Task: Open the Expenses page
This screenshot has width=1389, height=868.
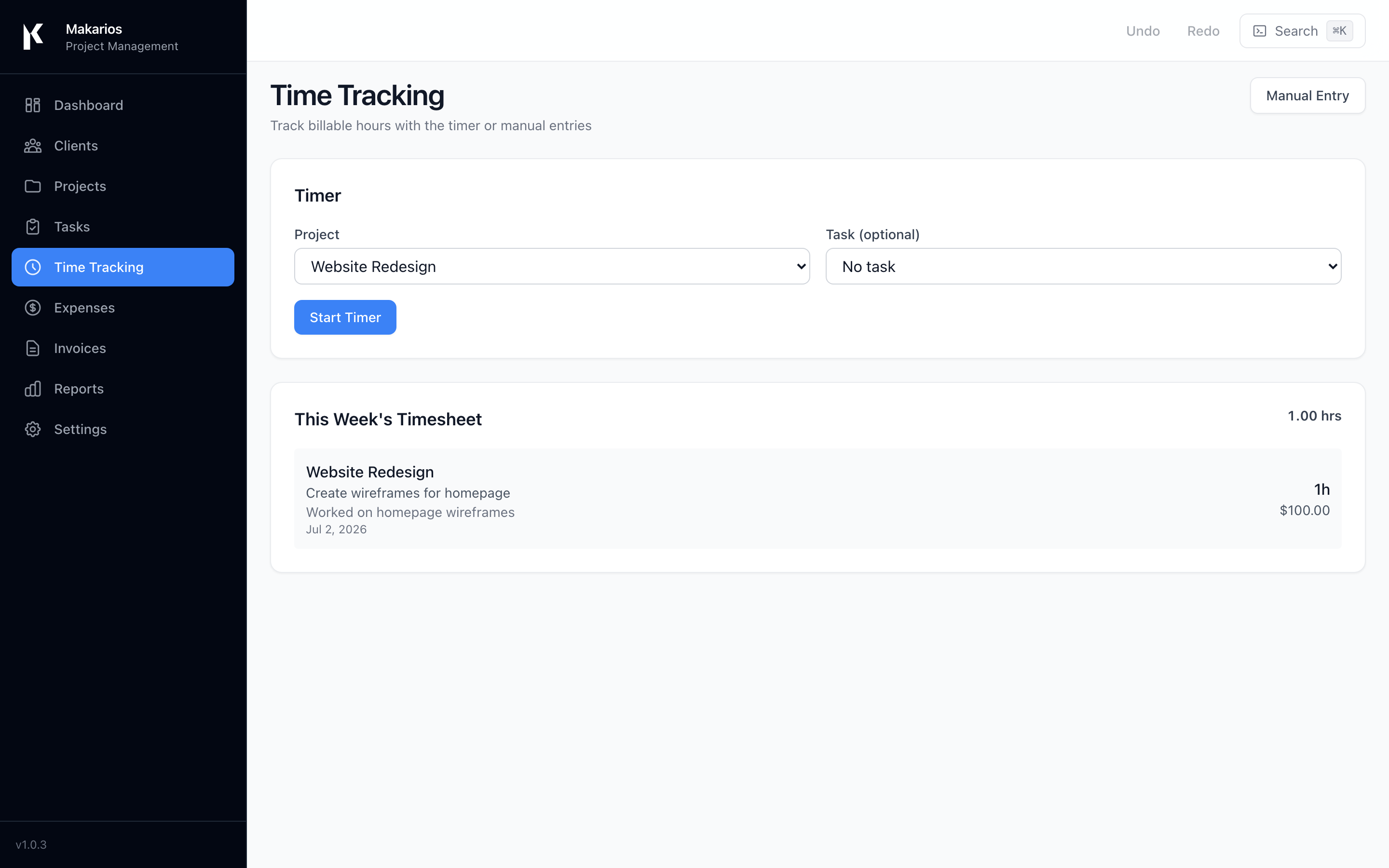Action: click(123, 308)
